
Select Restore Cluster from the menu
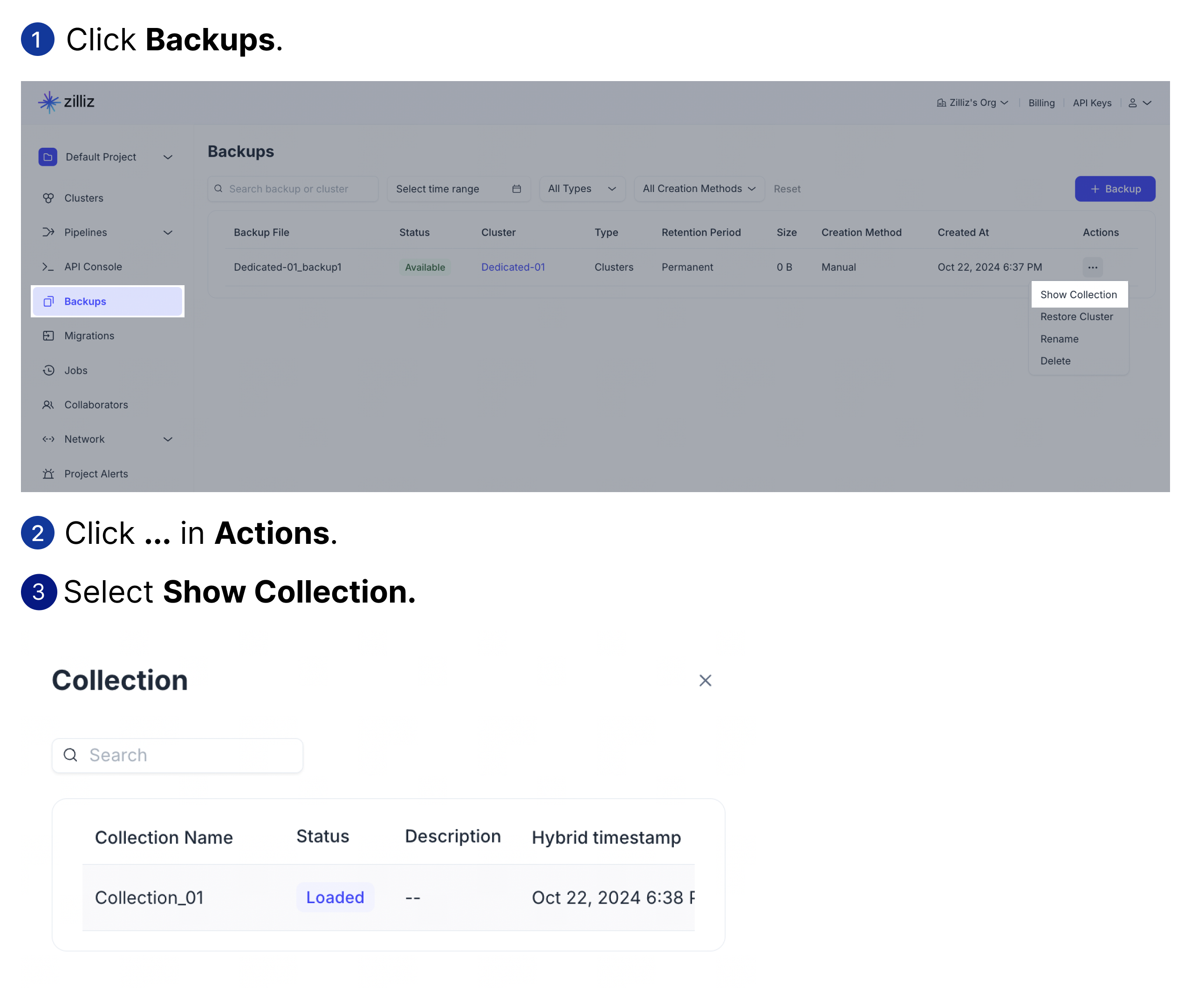1076,316
